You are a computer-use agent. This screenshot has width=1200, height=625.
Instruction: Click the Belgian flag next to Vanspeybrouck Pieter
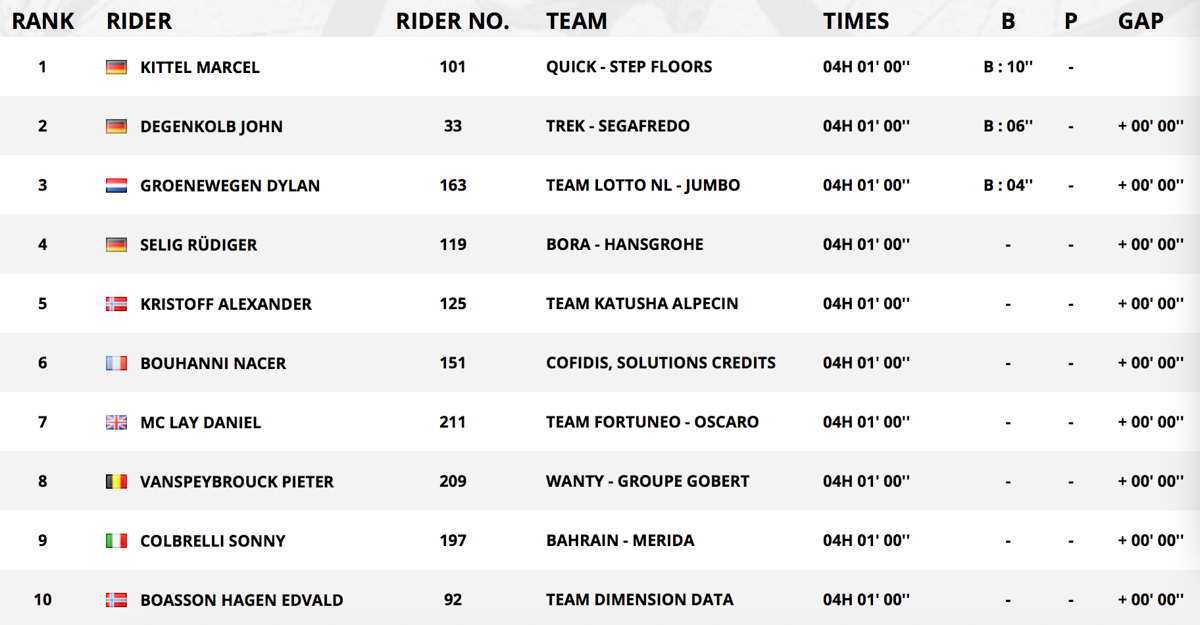coord(116,482)
